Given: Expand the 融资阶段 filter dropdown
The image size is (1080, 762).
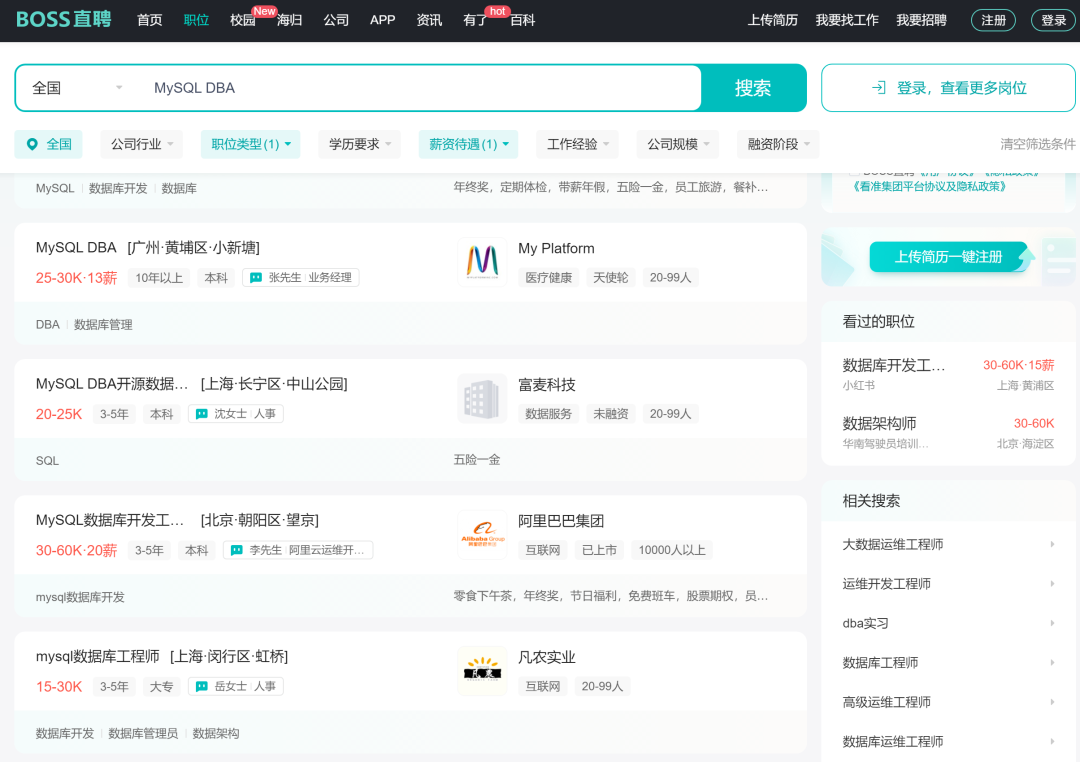Looking at the screenshot, I should [x=778, y=144].
